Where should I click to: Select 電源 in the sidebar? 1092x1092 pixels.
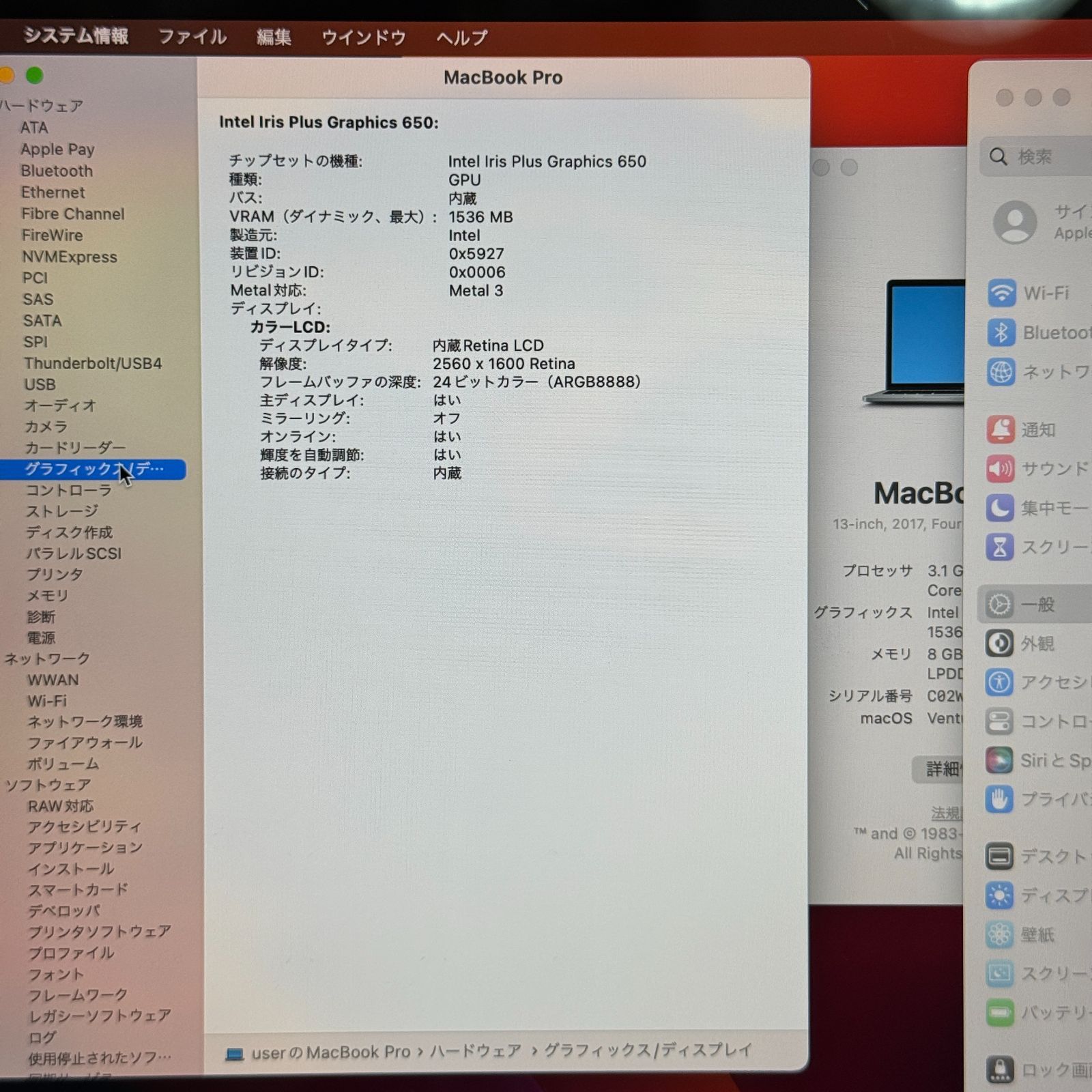41,638
